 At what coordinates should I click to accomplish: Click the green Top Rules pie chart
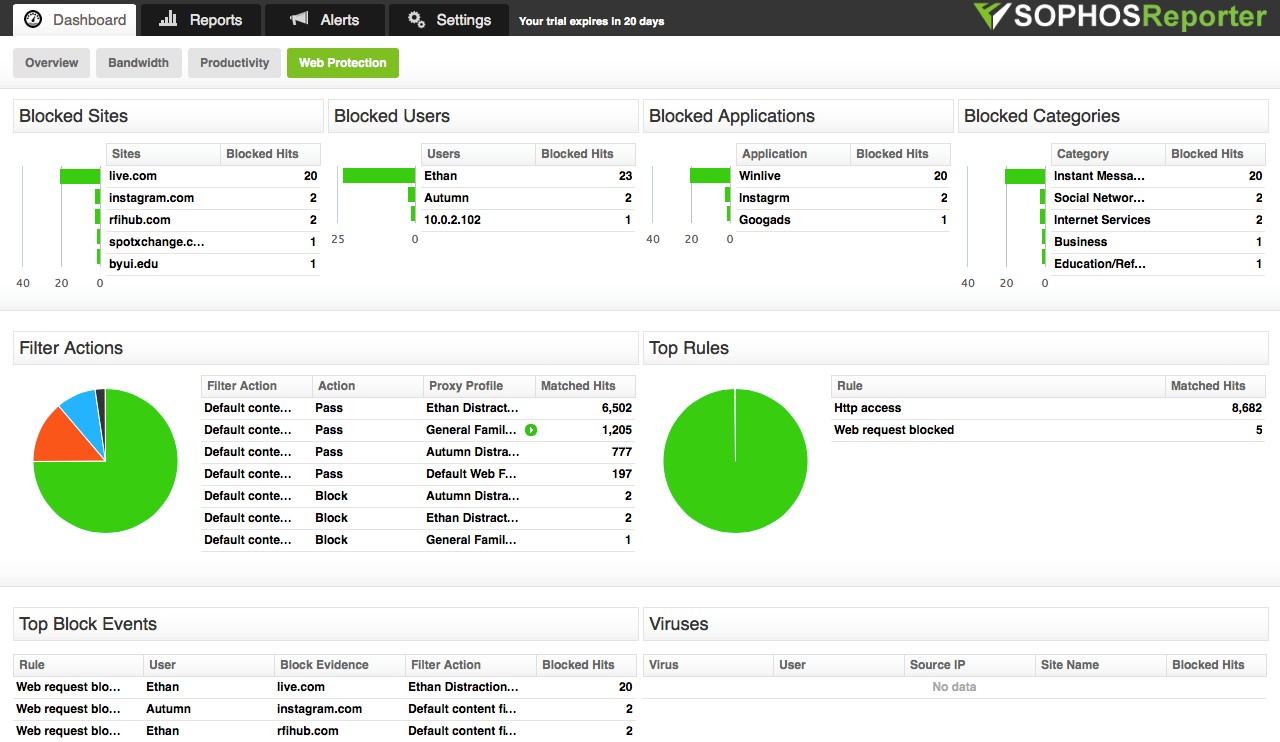[x=735, y=461]
